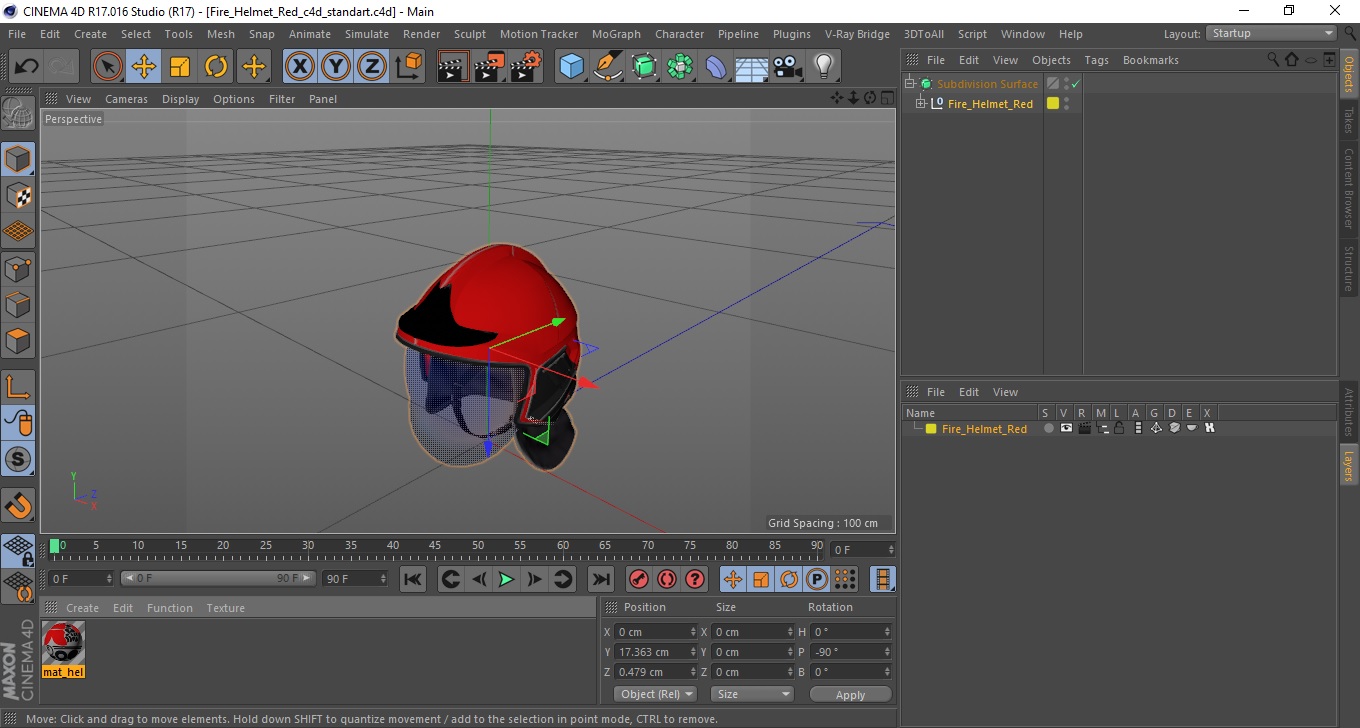Click the Make Editable icon
The height and width of the screenshot is (728, 1360).
[18, 113]
